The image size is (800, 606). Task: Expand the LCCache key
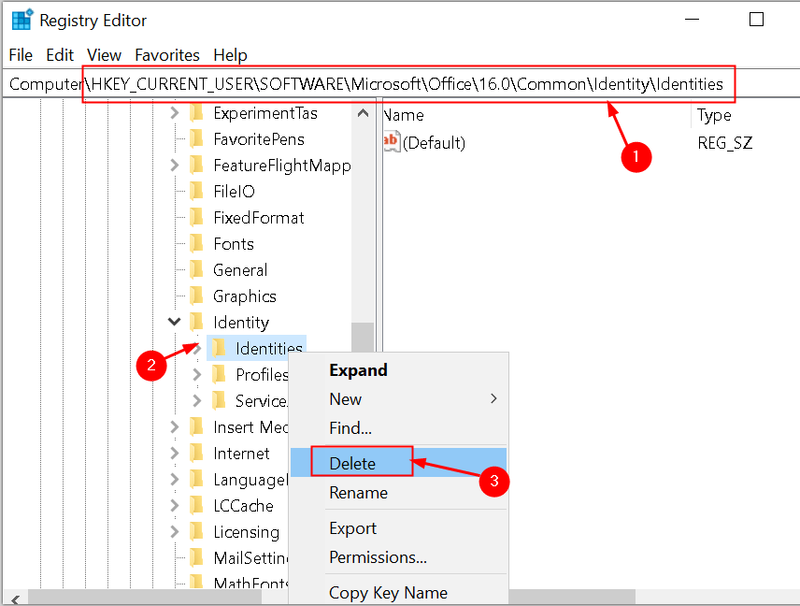tap(174, 506)
